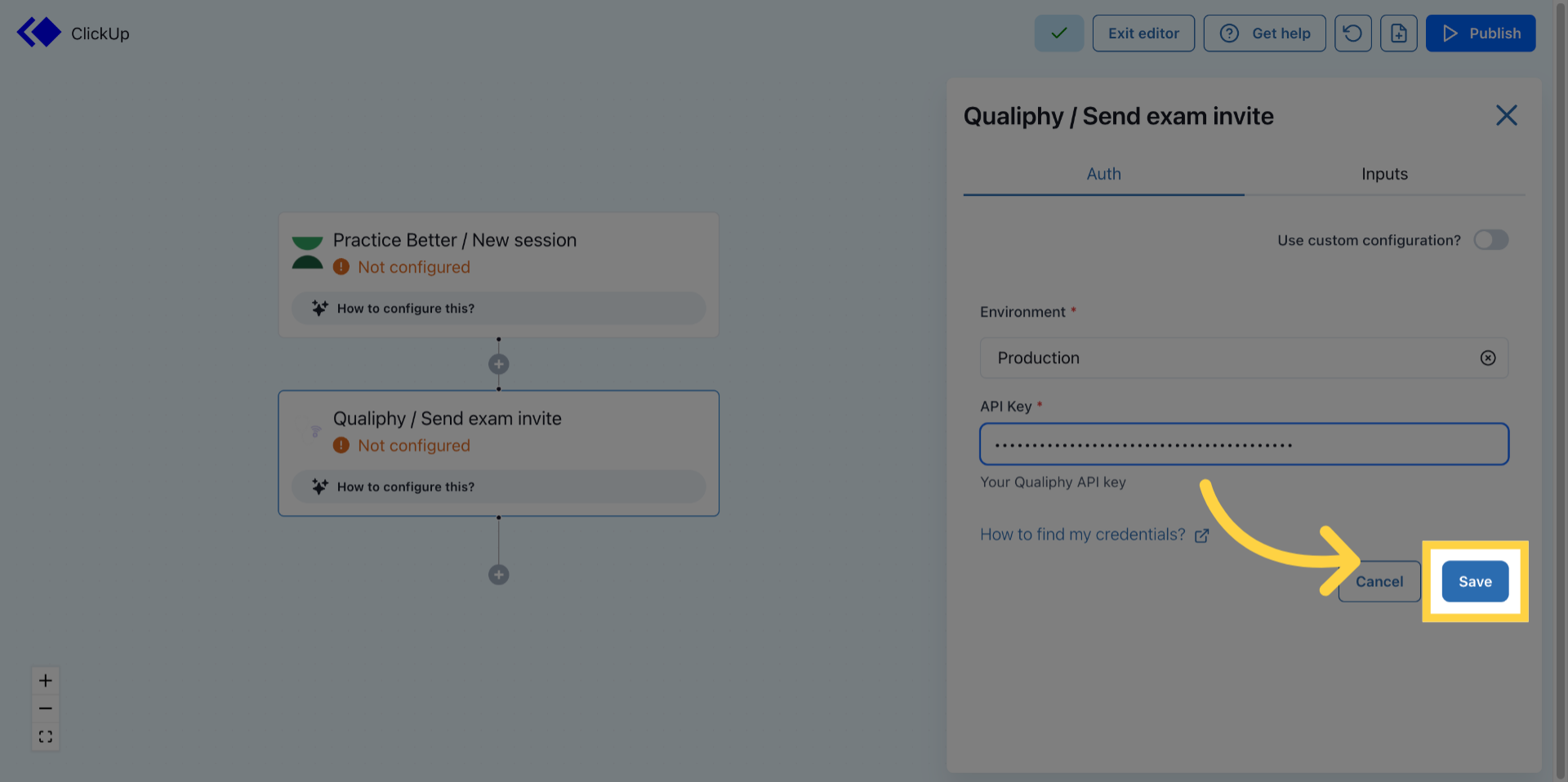Screen dimensions: 1568x782
Task: Click the sparkles icon on How to configure this
Action: click(318, 308)
